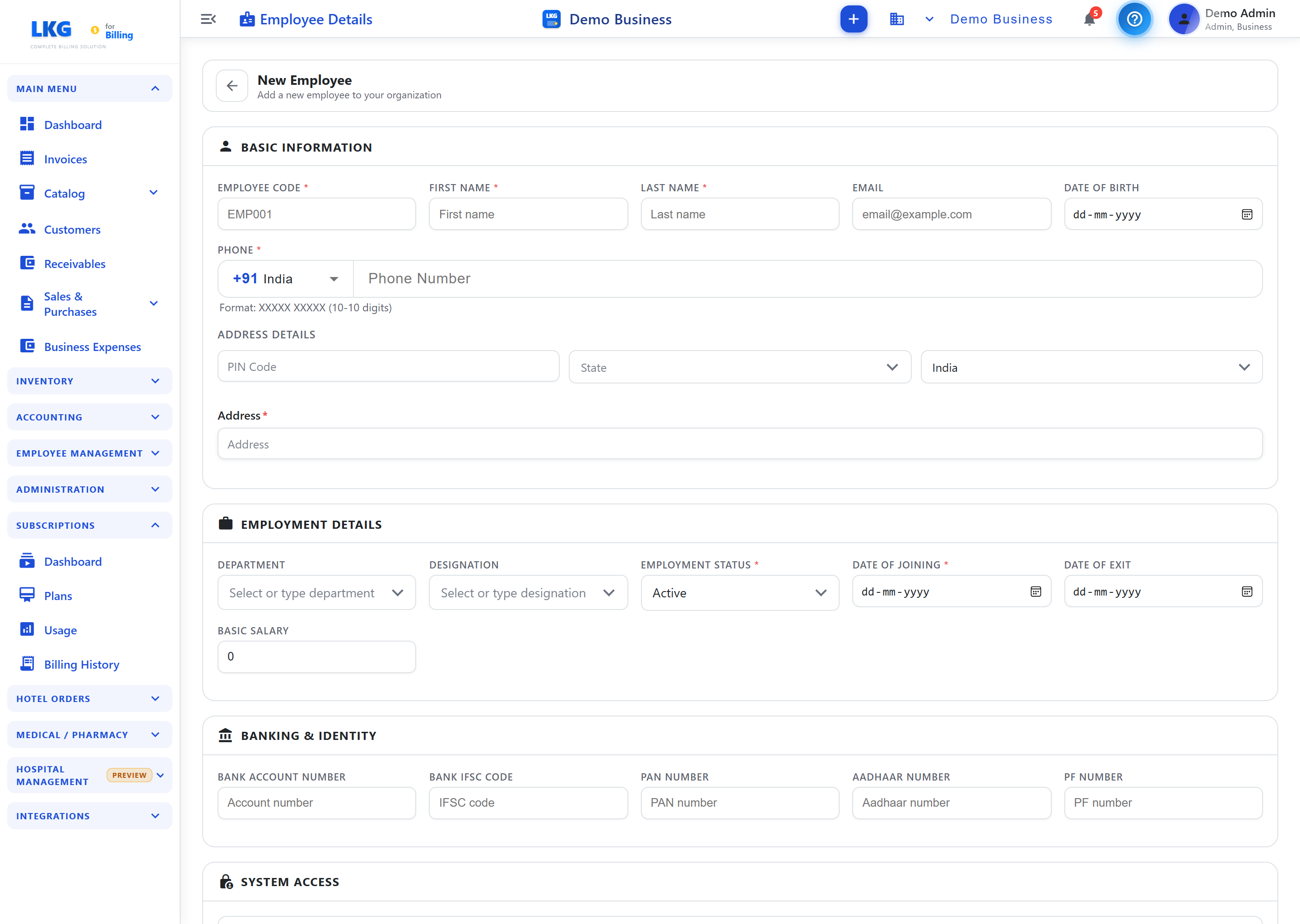The width and height of the screenshot is (1300, 924).
Task: Open the +91 India country code dropdown
Action: pos(285,279)
